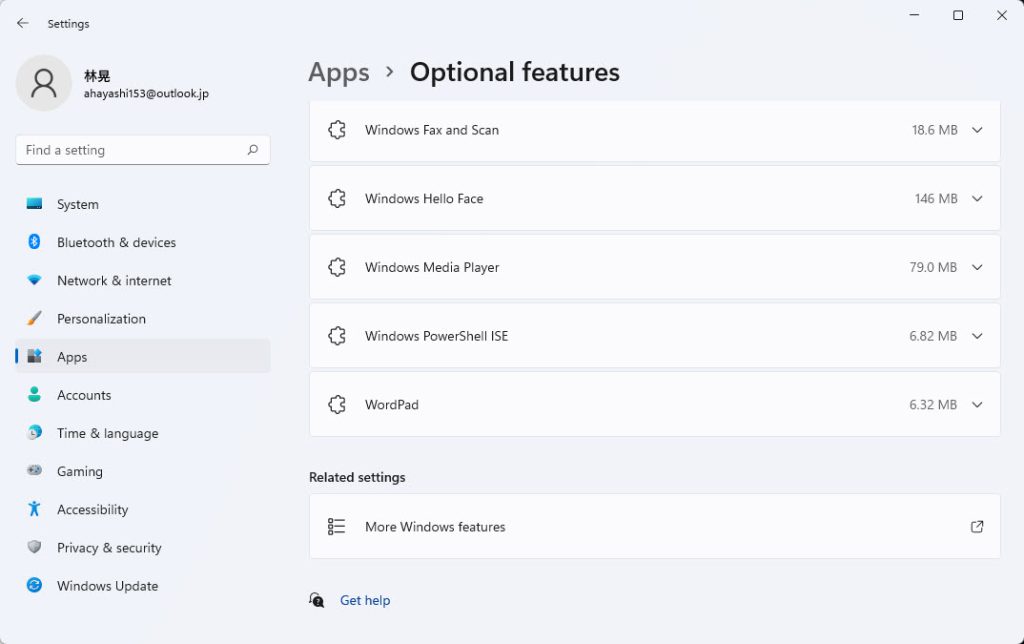Click the Bluetooth icon in sidebar

[x=35, y=242]
